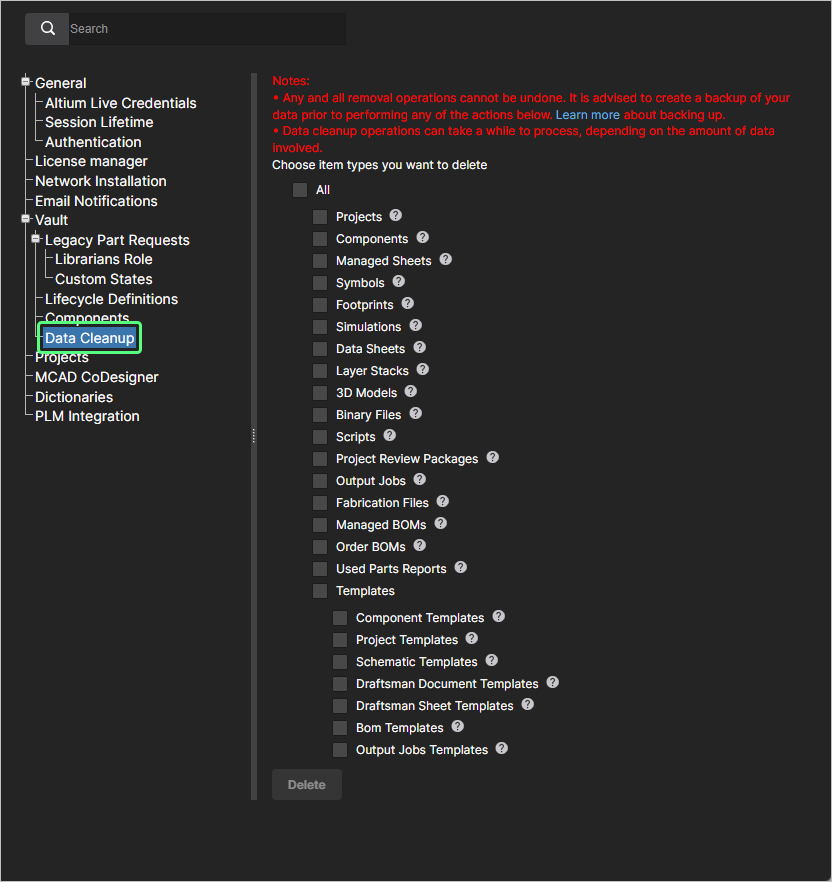This screenshot has height=882, width=832.
Task: Open the Learn more backup link
Action: coord(587,115)
